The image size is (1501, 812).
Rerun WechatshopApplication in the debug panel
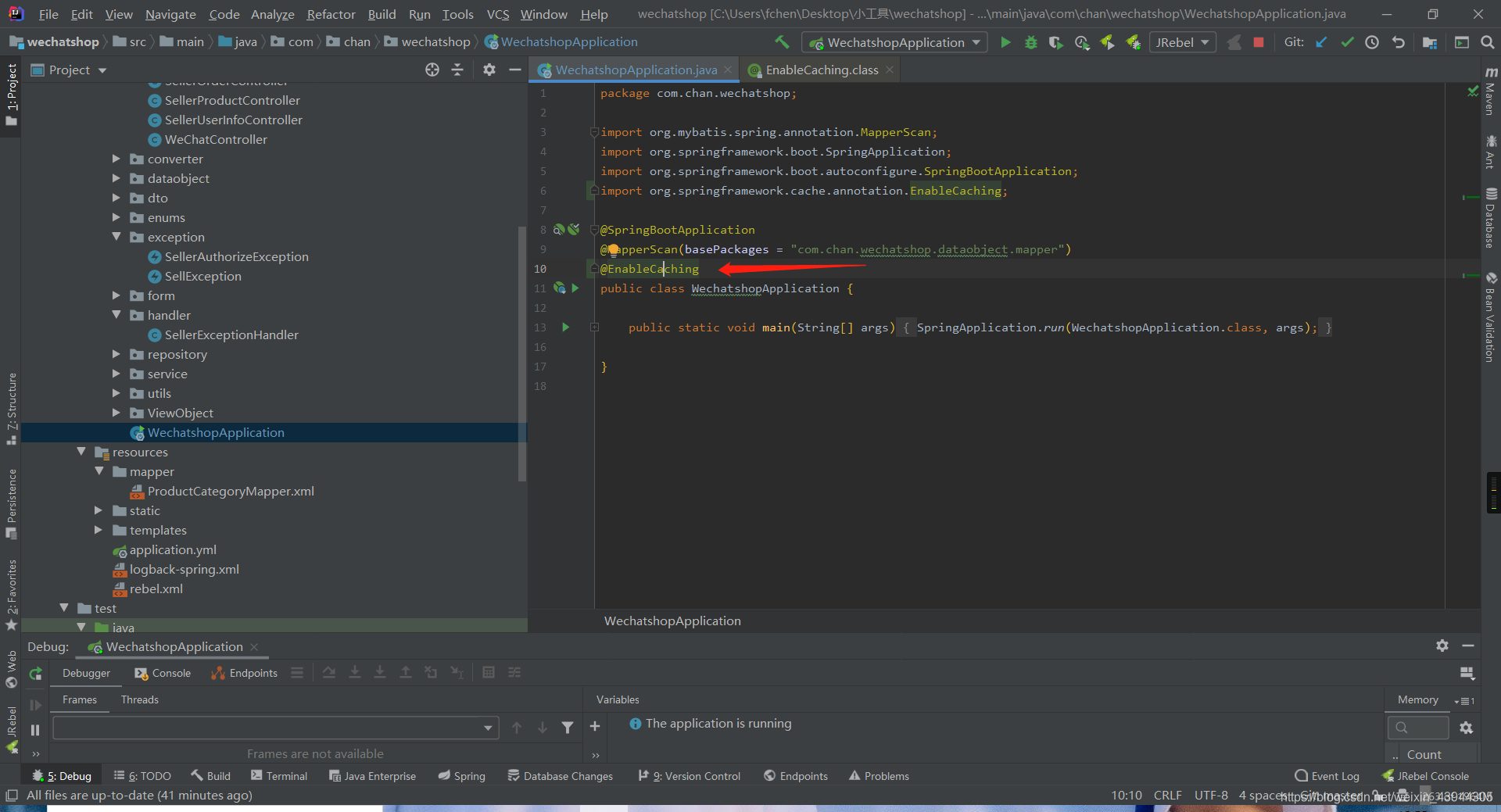click(35, 673)
